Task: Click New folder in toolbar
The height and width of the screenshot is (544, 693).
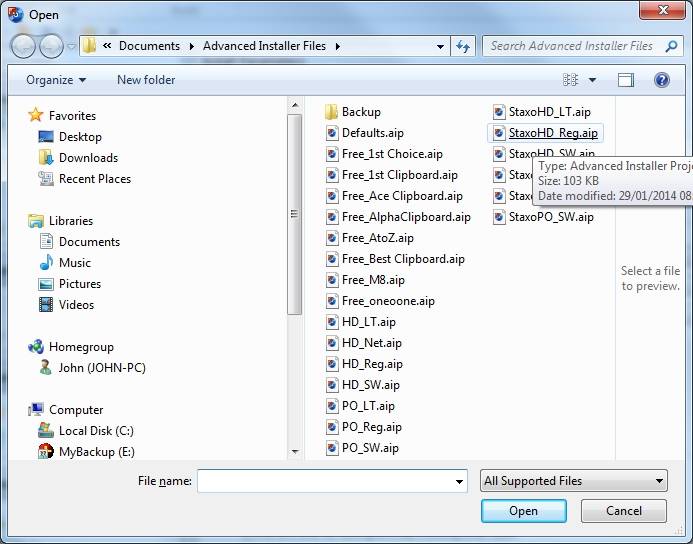Action: 146,80
